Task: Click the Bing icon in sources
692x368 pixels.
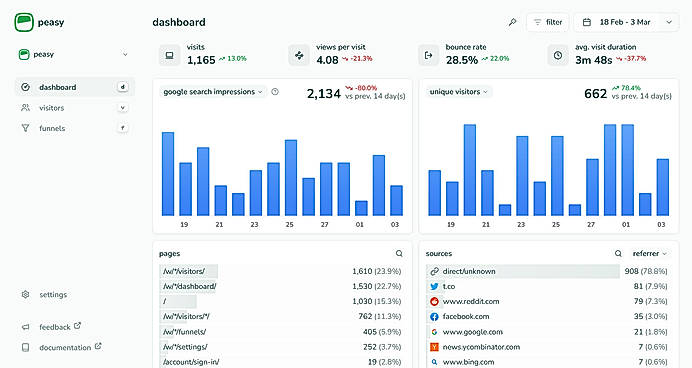Action: pos(434,362)
